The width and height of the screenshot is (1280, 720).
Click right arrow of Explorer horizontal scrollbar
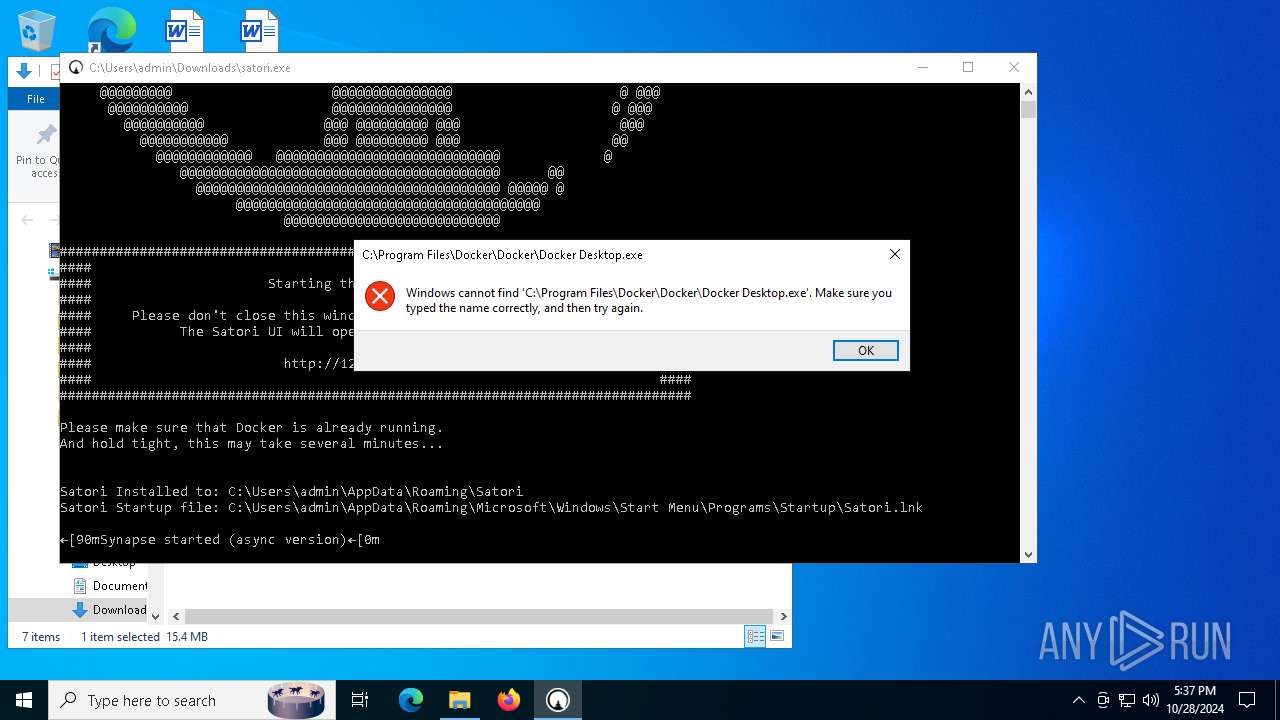pos(783,617)
